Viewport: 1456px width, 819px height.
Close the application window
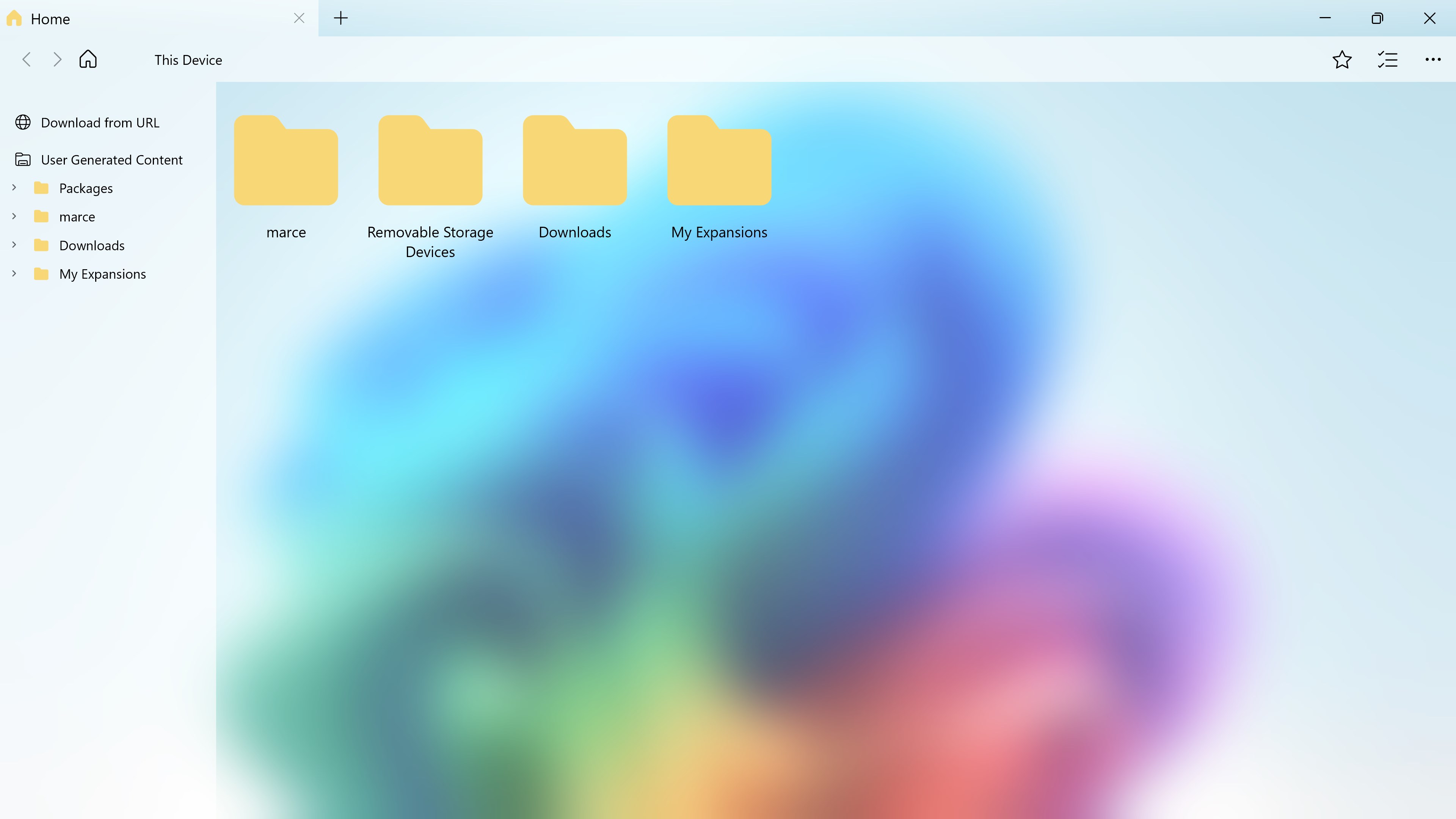1429,18
